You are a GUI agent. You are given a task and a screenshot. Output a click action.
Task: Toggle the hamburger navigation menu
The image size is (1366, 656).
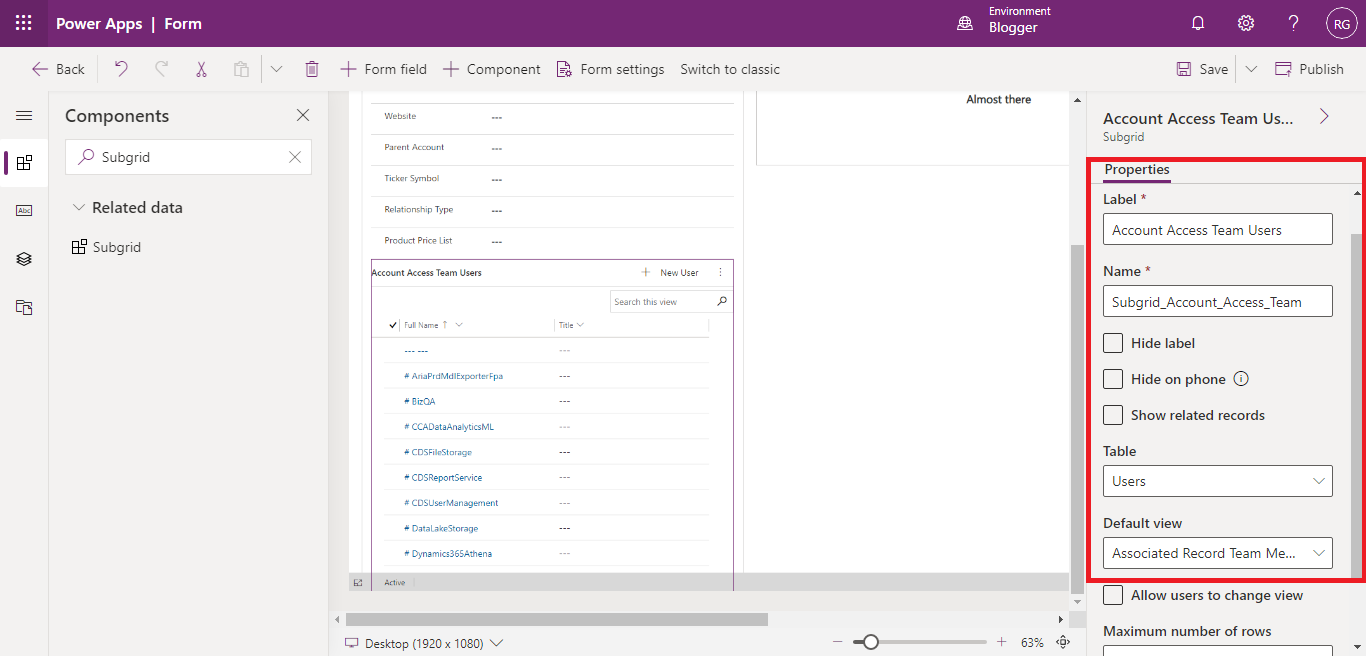coord(24,116)
